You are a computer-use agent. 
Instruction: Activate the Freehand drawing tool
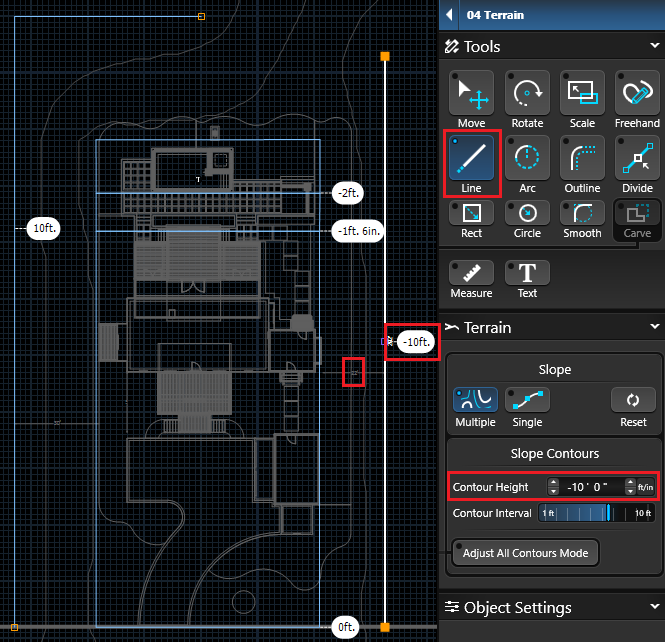(637, 95)
